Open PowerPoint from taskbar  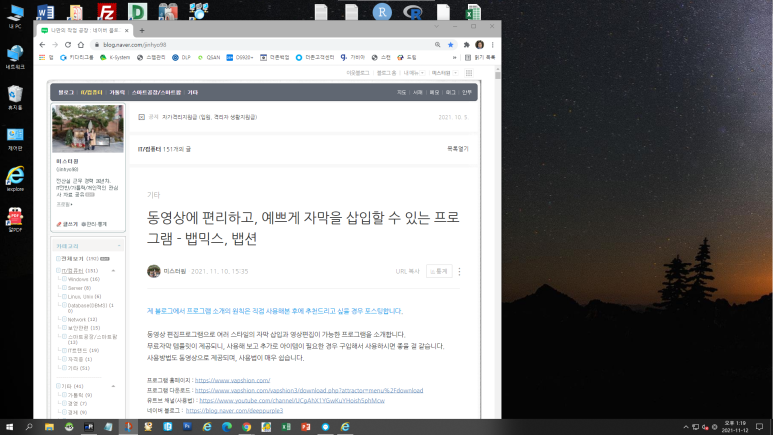point(306,427)
